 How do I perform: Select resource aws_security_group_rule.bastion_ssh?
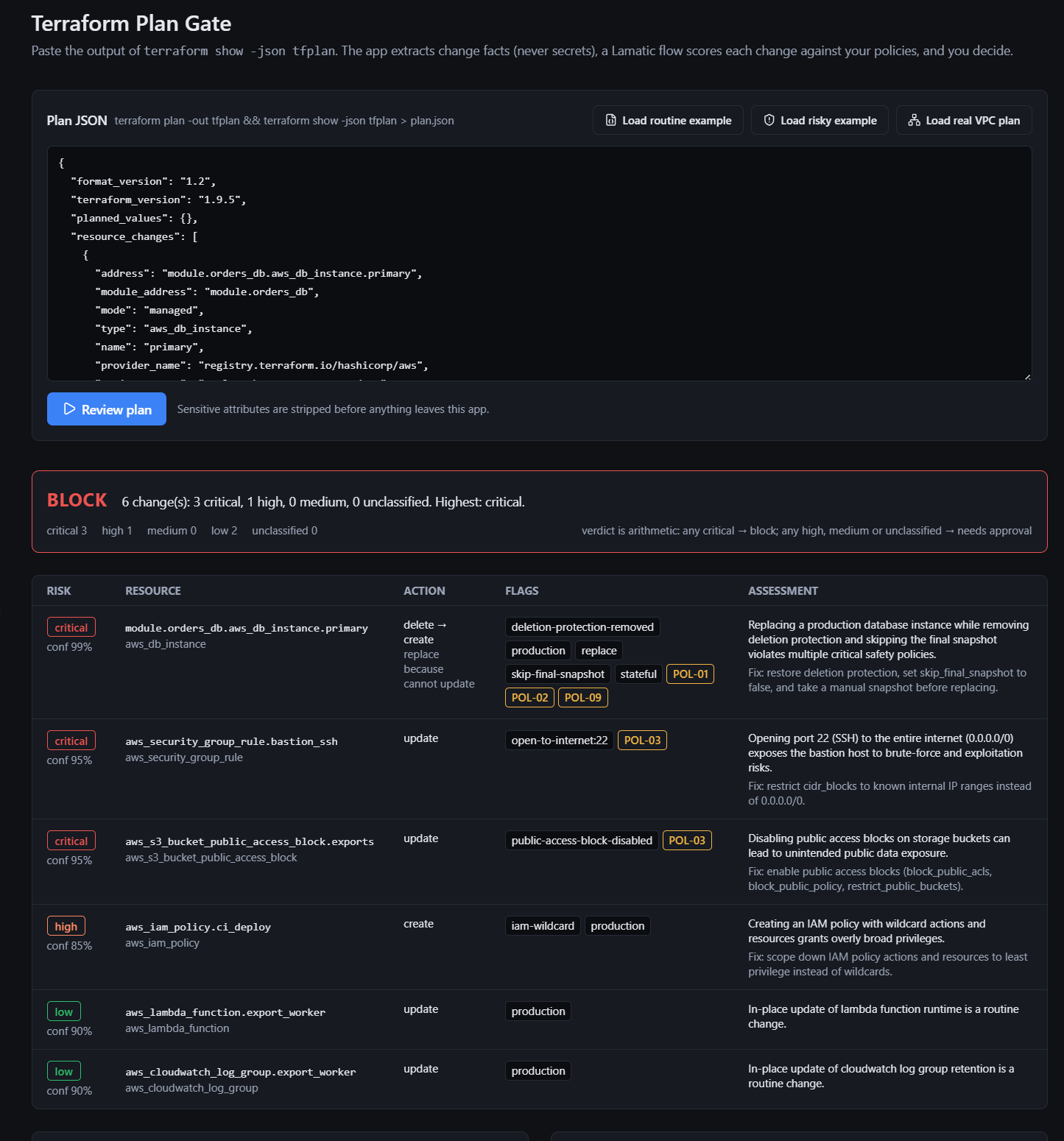pyautogui.click(x=231, y=741)
